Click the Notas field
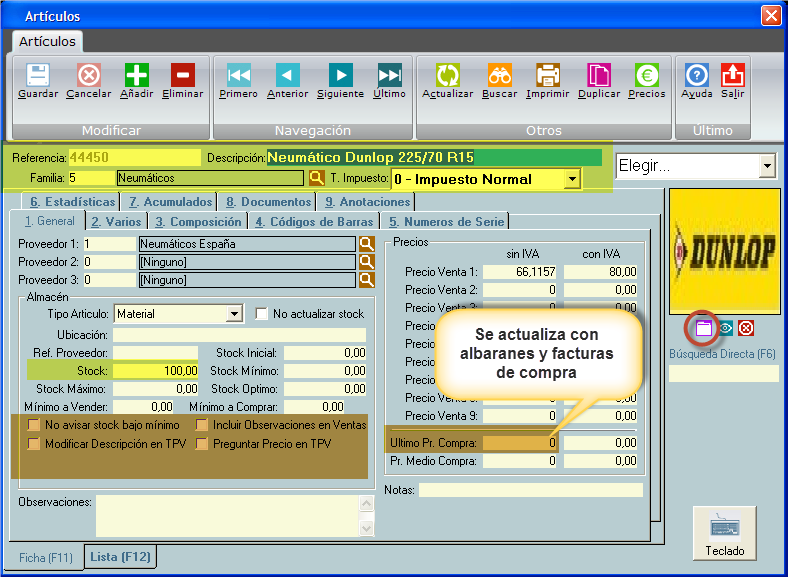The height and width of the screenshot is (577, 788). click(x=531, y=490)
